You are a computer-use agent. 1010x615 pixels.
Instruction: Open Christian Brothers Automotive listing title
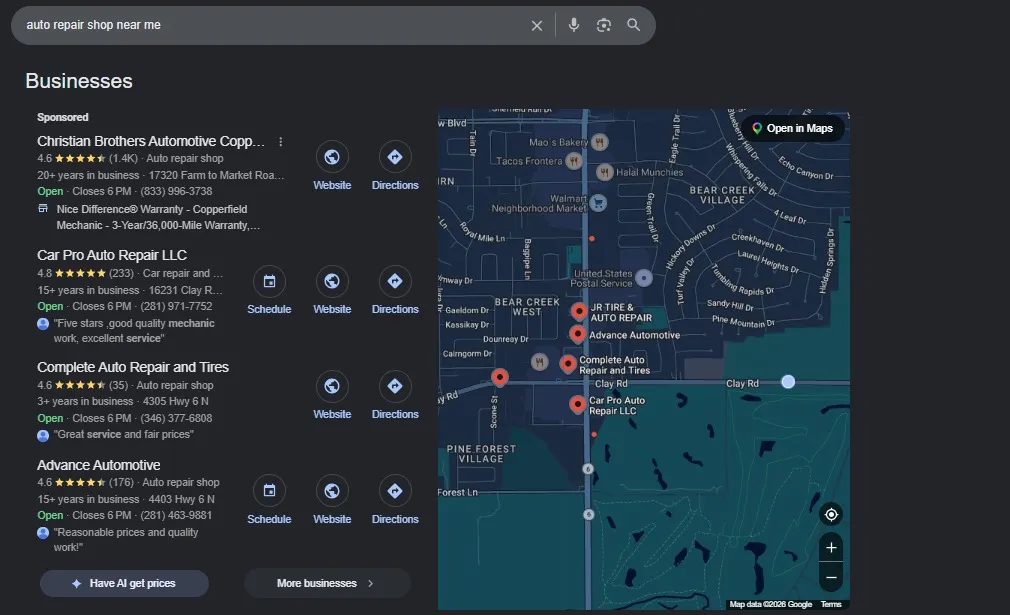(151, 141)
